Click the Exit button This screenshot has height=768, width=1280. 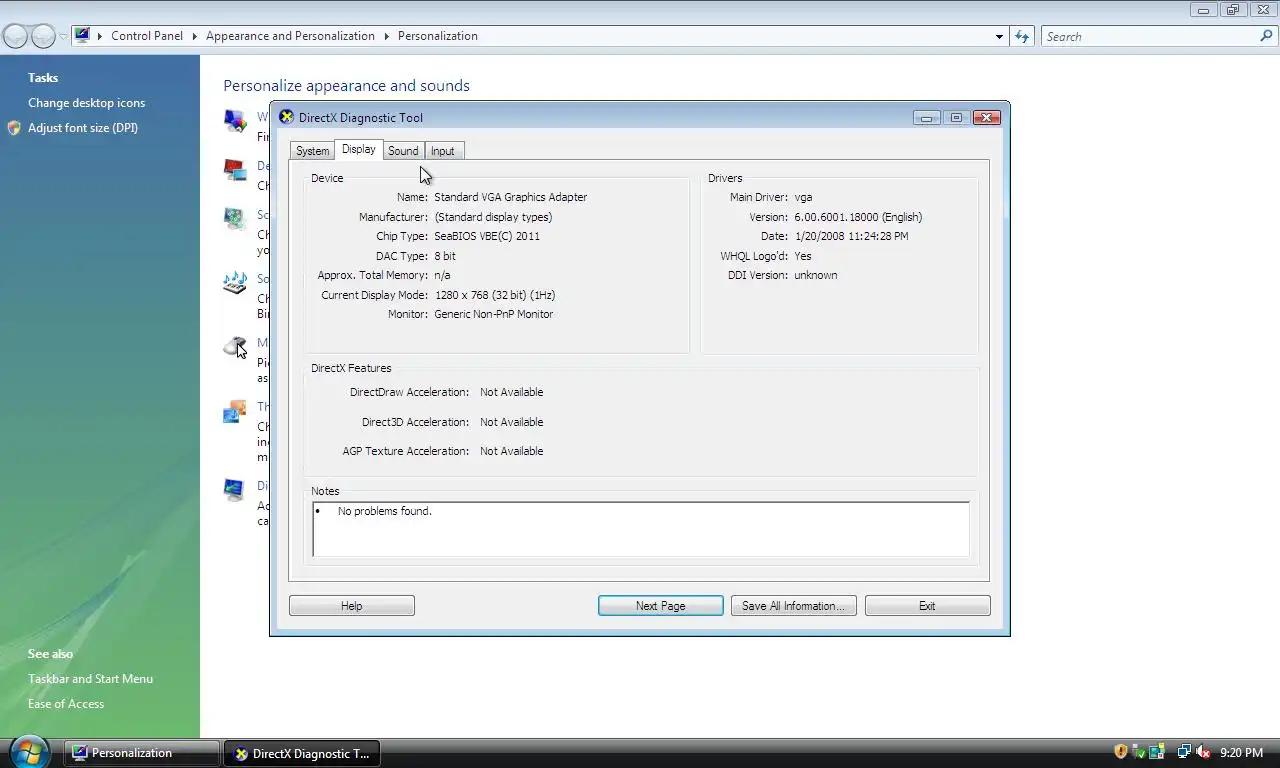(928, 606)
